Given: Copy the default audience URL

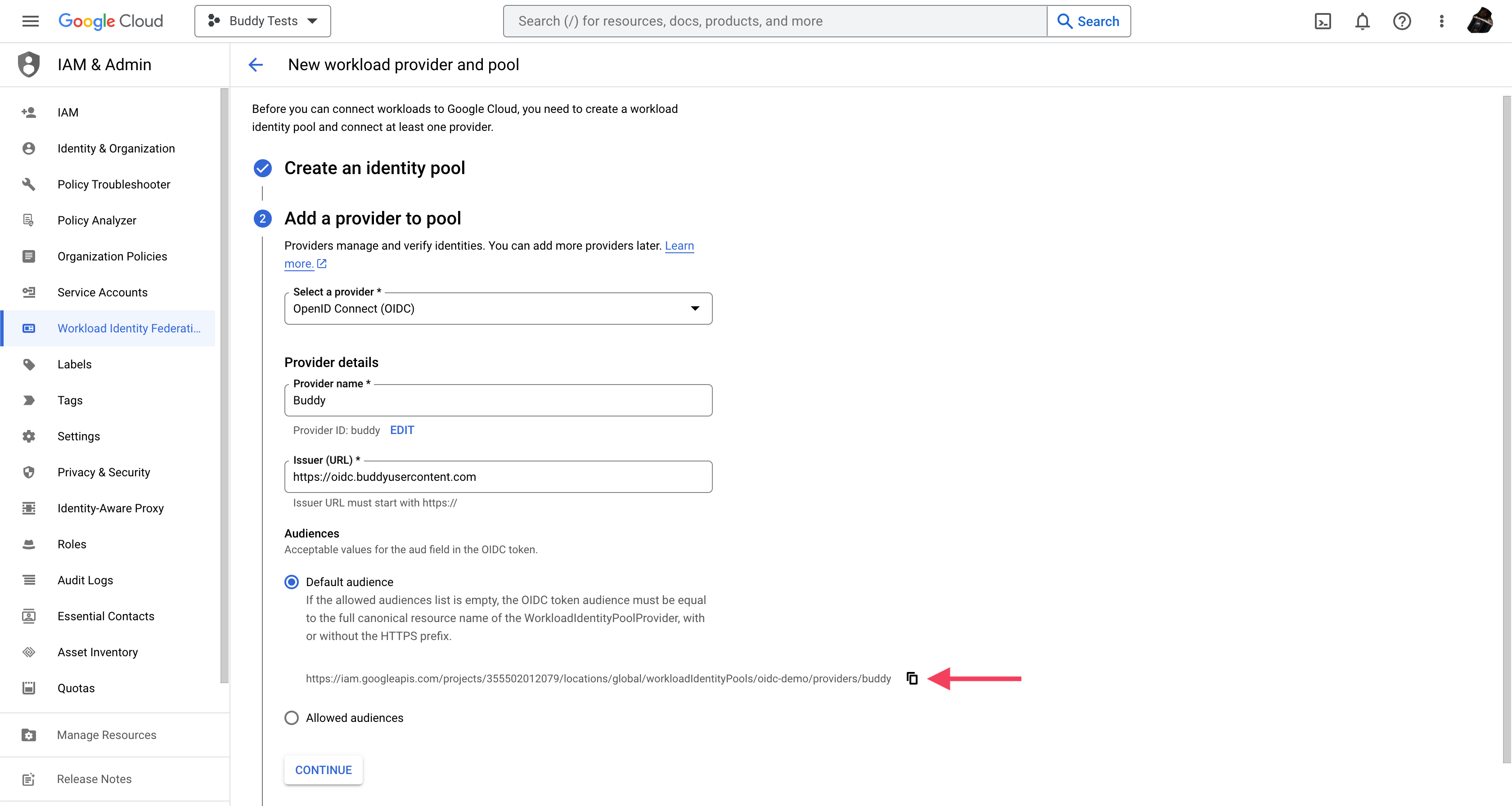Looking at the screenshot, I should point(912,678).
